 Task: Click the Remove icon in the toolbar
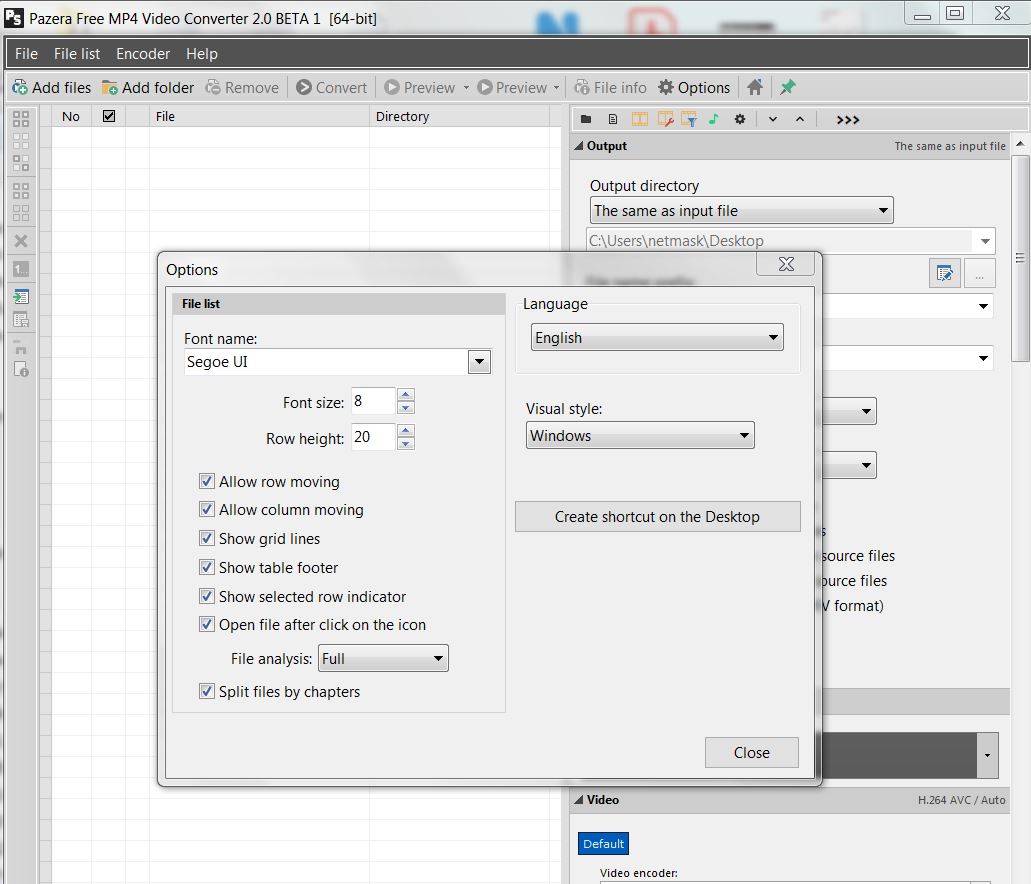tap(212, 87)
